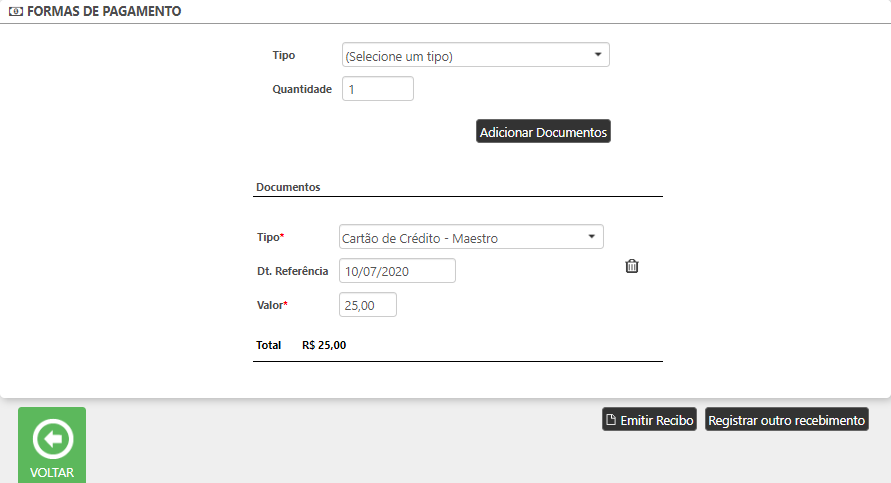Click the Documentos section header
891x483 pixels.
288,187
